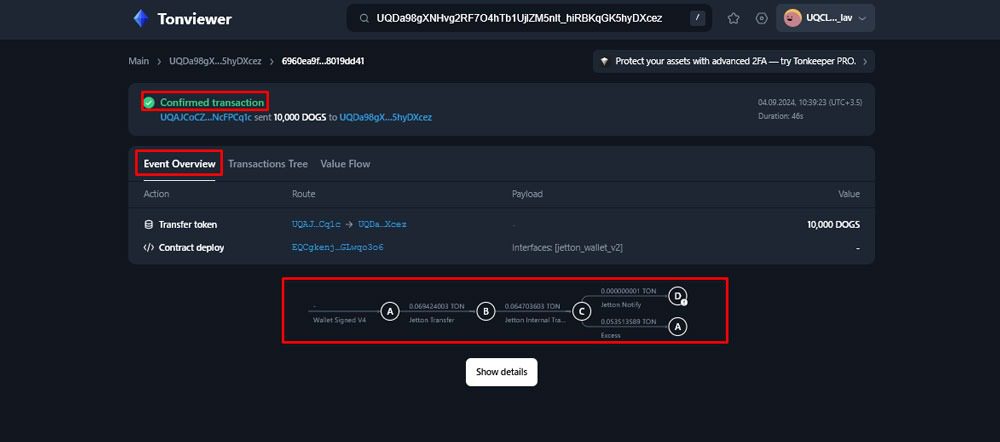The image size is (1000, 442).
Task: Open Tonkeeper PRO 2FA promotion banner
Action: [x=733, y=61]
